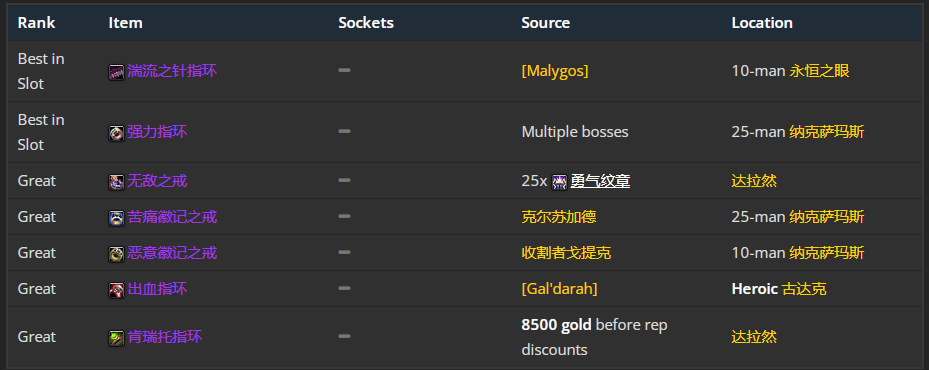Open the 湍流之针指环 item link
The width and height of the screenshot is (929, 370).
click(x=172, y=71)
